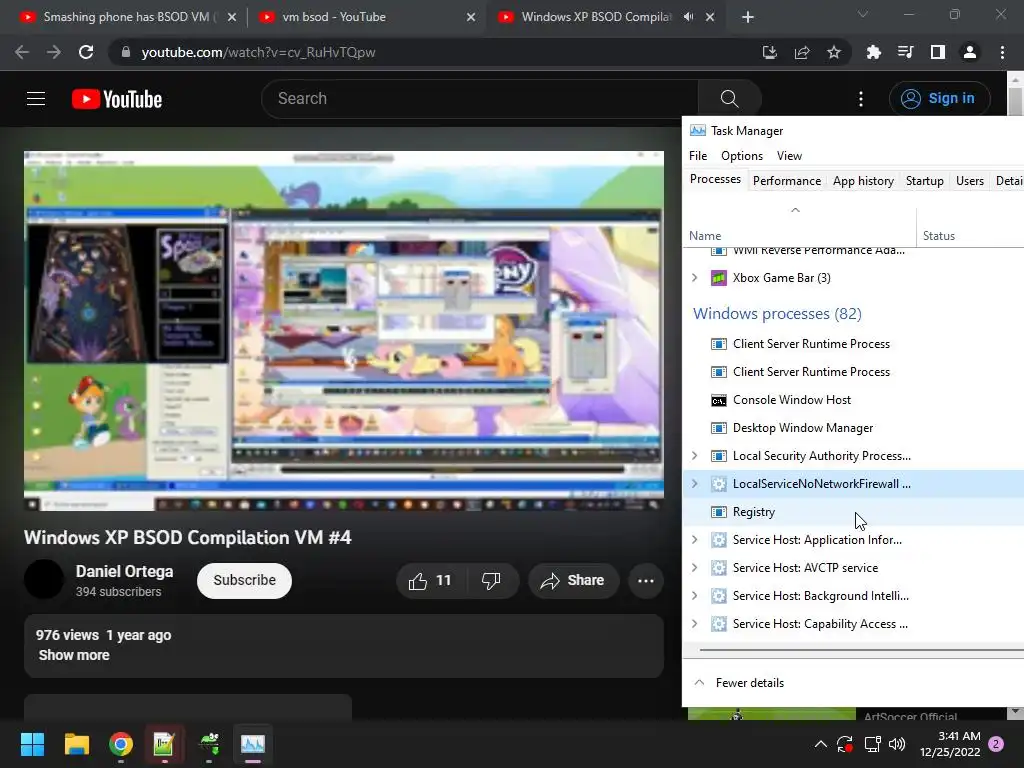Viewport: 1024px width, 768px height.
Task: Open the clock showing 3:41 AM
Action: [x=950, y=744]
